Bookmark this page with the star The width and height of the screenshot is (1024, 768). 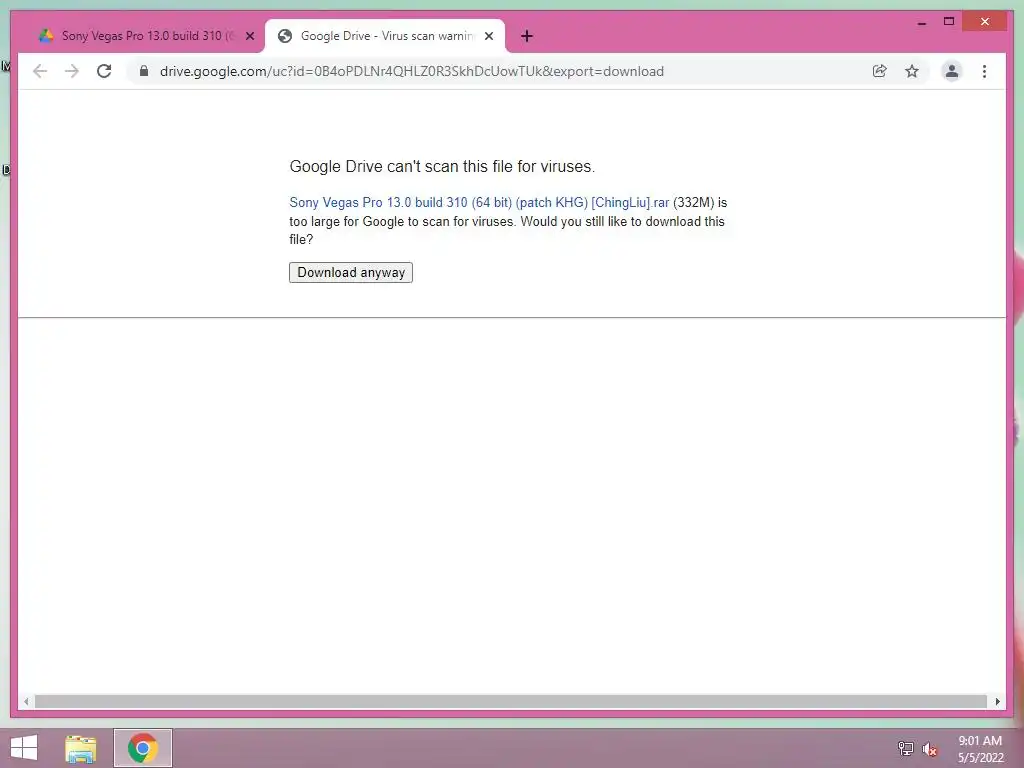coord(912,71)
